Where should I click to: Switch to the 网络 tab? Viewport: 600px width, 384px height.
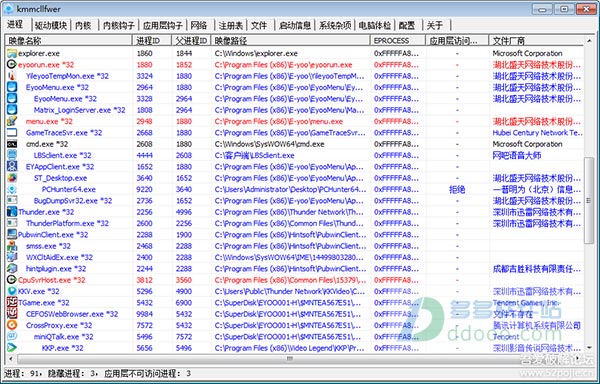(x=199, y=26)
